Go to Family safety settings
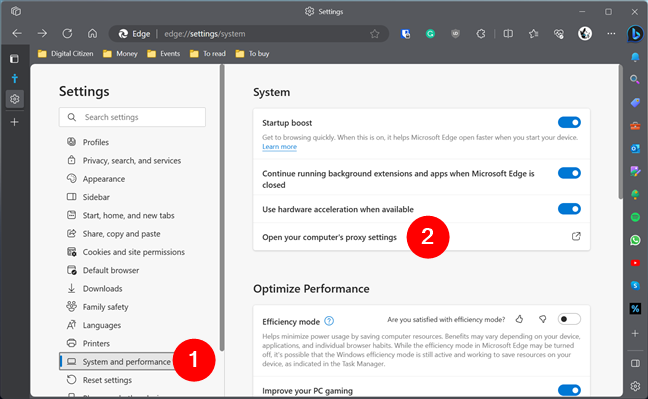 pos(105,307)
